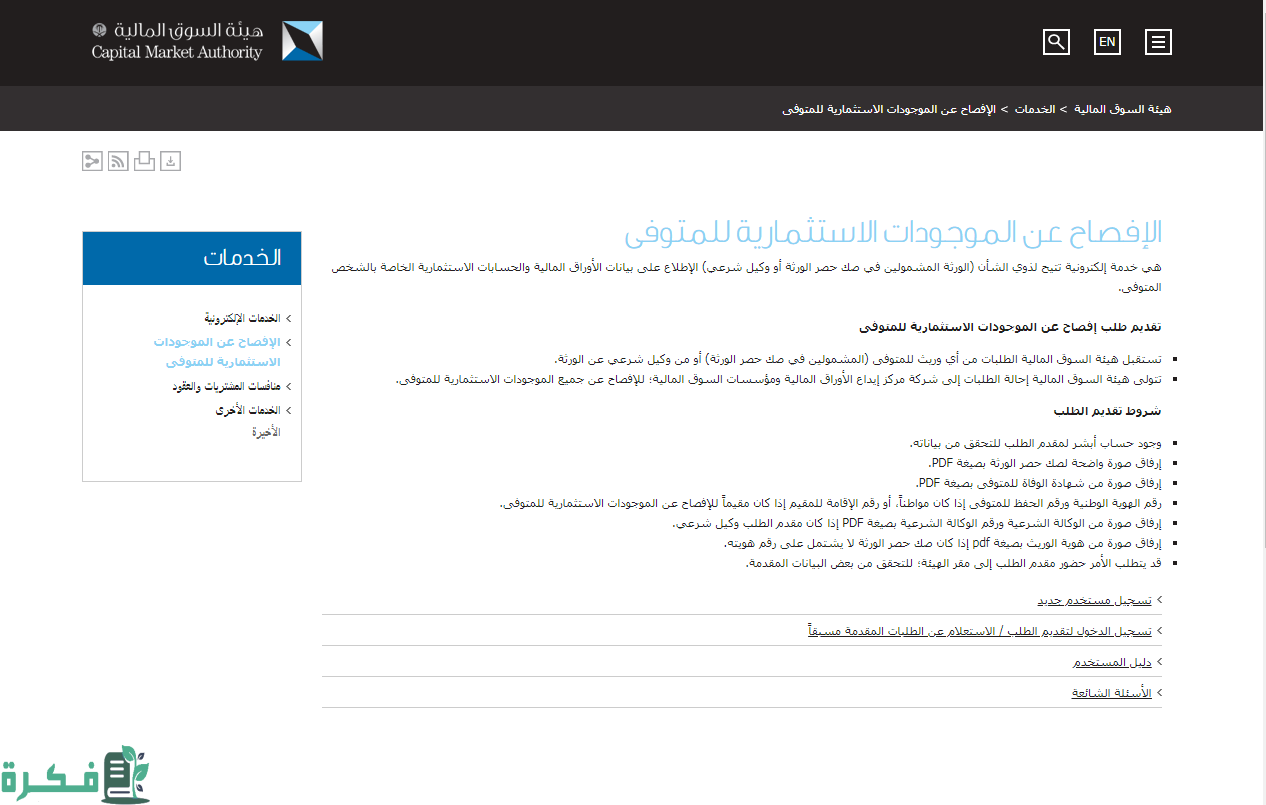Click the share icon above sidebar
1266x805 pixels.
(x=92, y=161)
